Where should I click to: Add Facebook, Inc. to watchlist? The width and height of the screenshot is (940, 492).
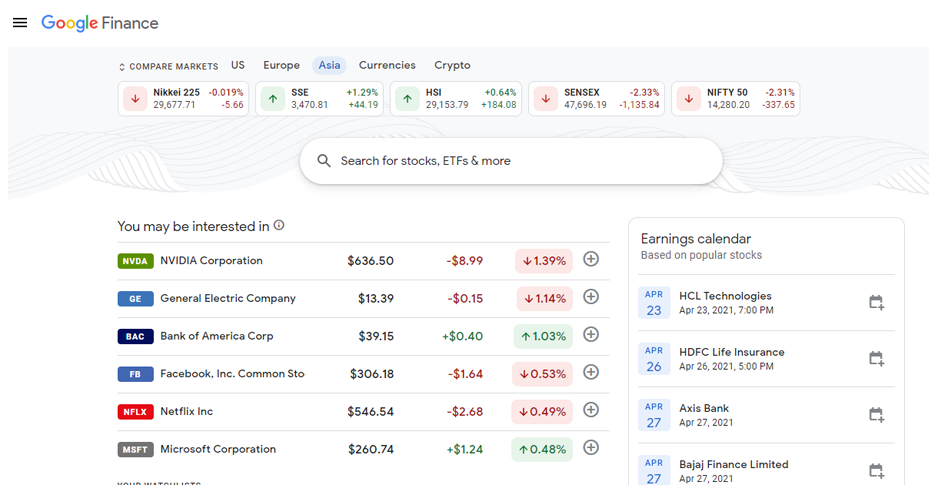tap(591, 372)
